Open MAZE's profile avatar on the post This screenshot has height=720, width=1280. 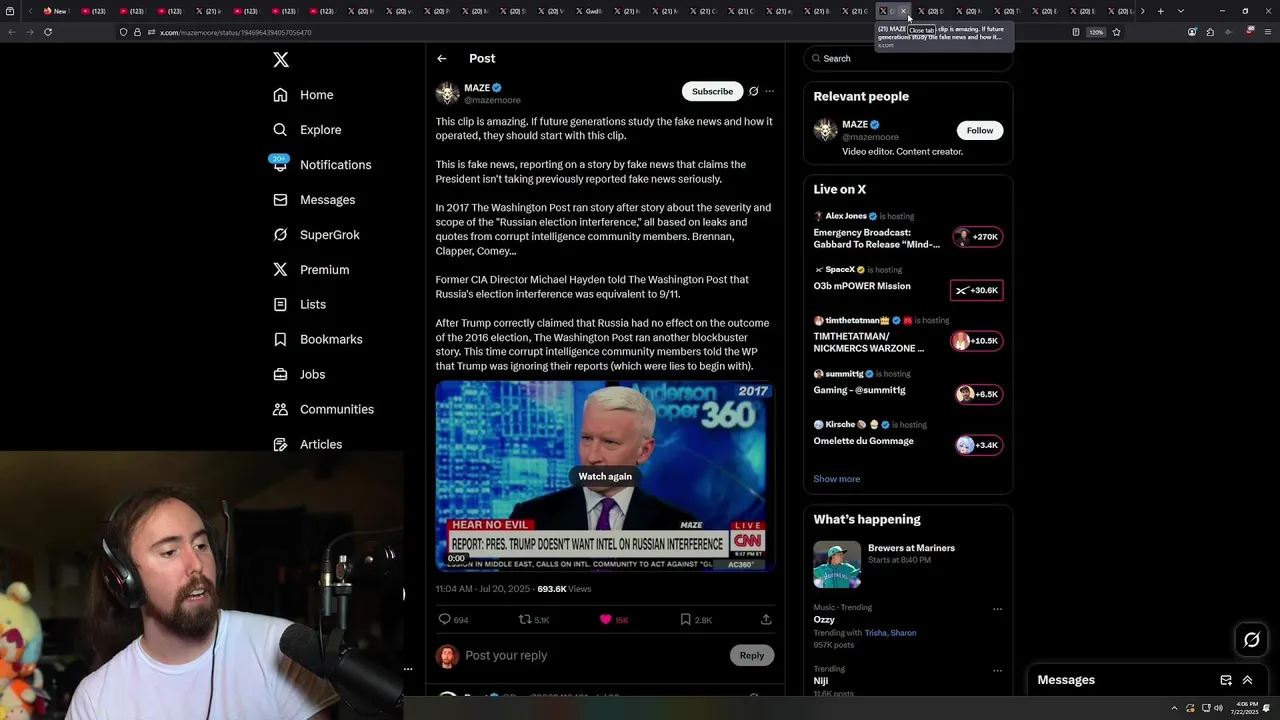[447, 94]
